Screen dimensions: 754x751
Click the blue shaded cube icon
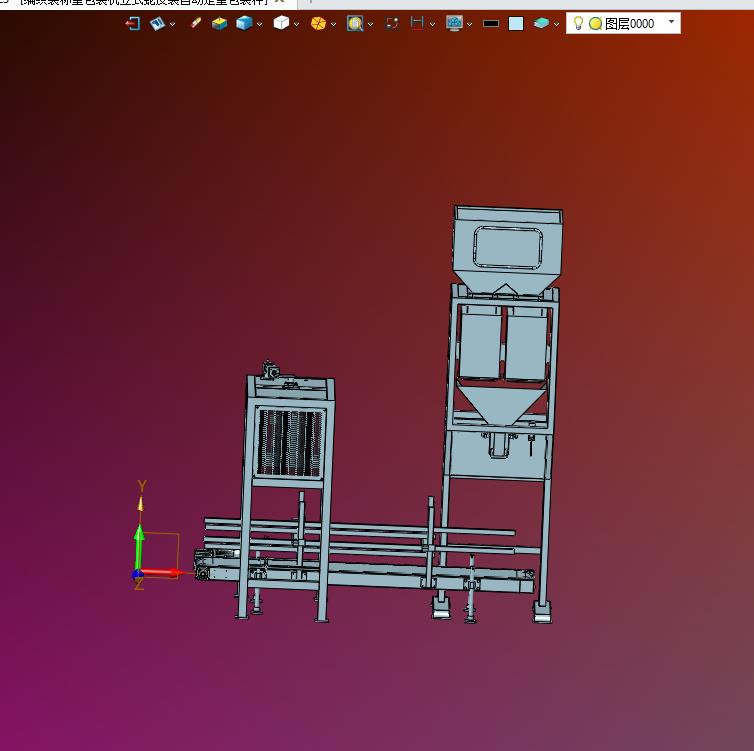244,23
